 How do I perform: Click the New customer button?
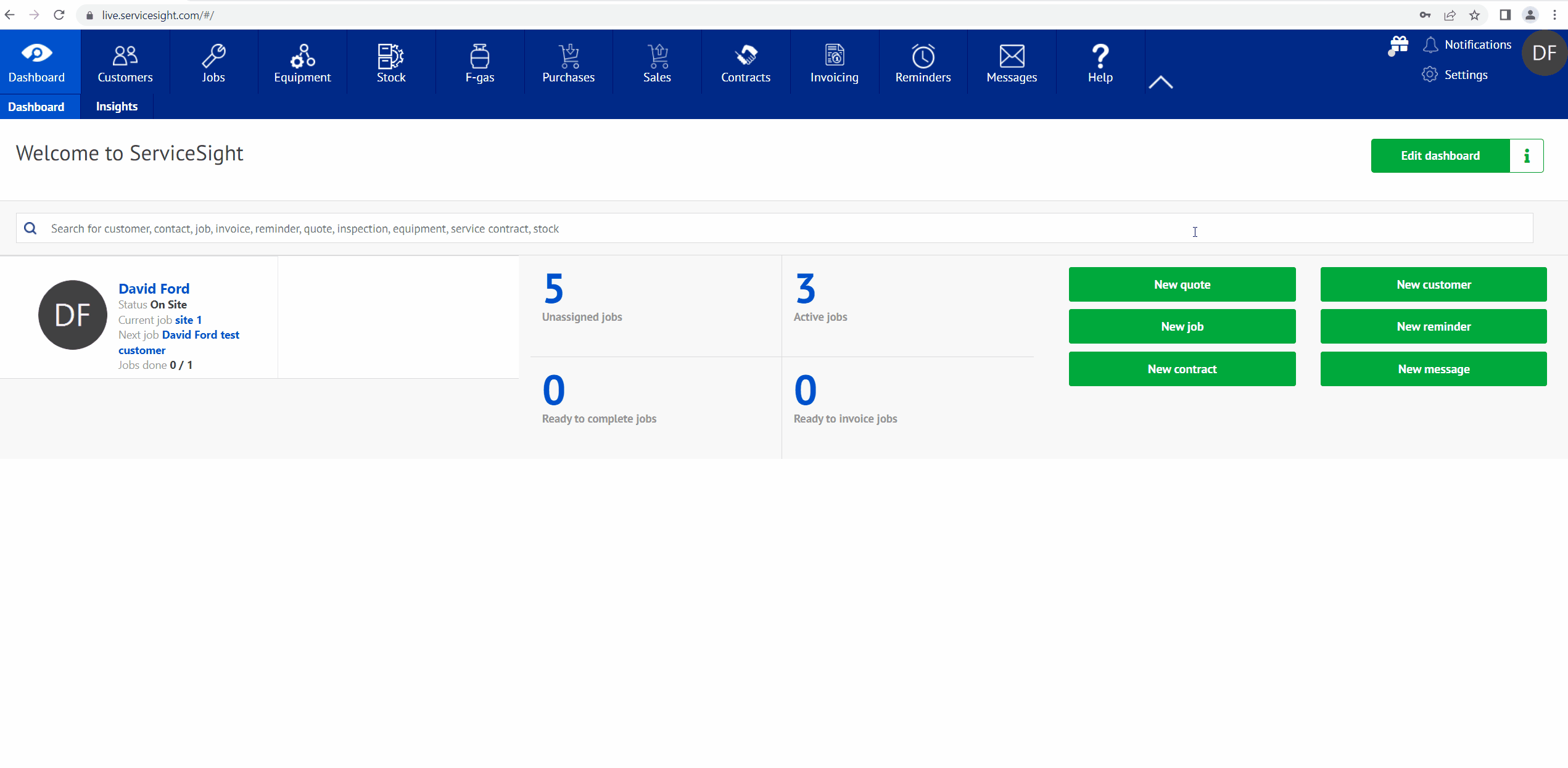[x=1434, y=284]
